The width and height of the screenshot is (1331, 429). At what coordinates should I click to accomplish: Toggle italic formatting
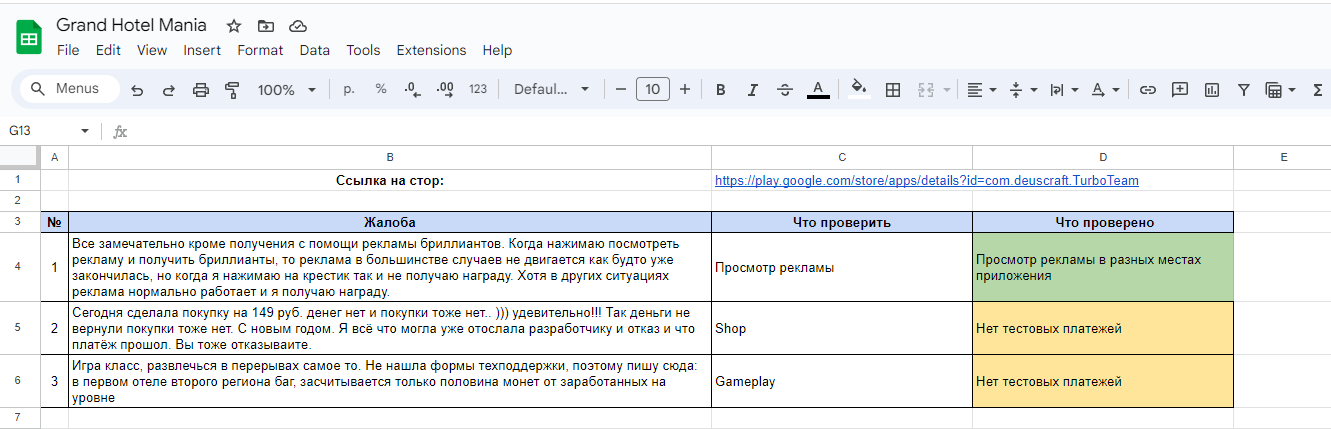752,90
